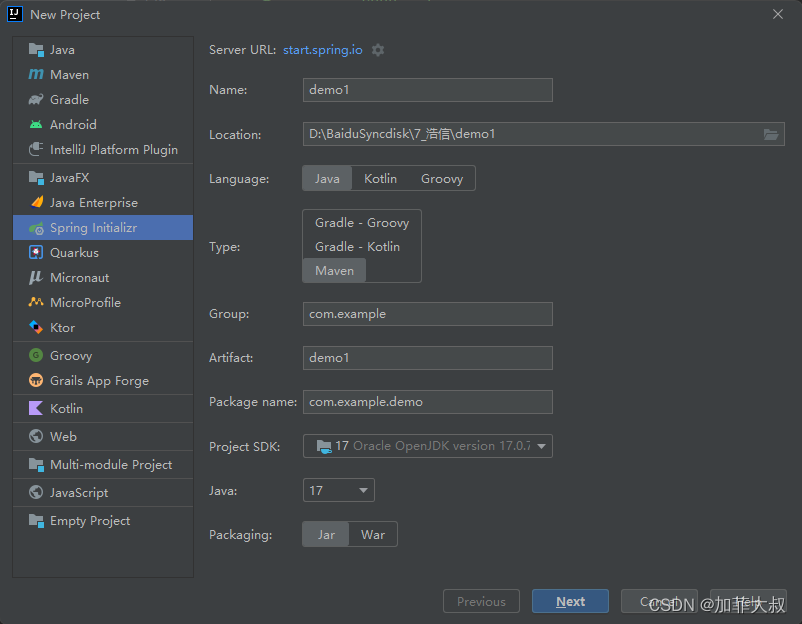This screenshot has width=802, height=624.
Task: Choose the Micronaut mu icon
Action: [36, 278]
